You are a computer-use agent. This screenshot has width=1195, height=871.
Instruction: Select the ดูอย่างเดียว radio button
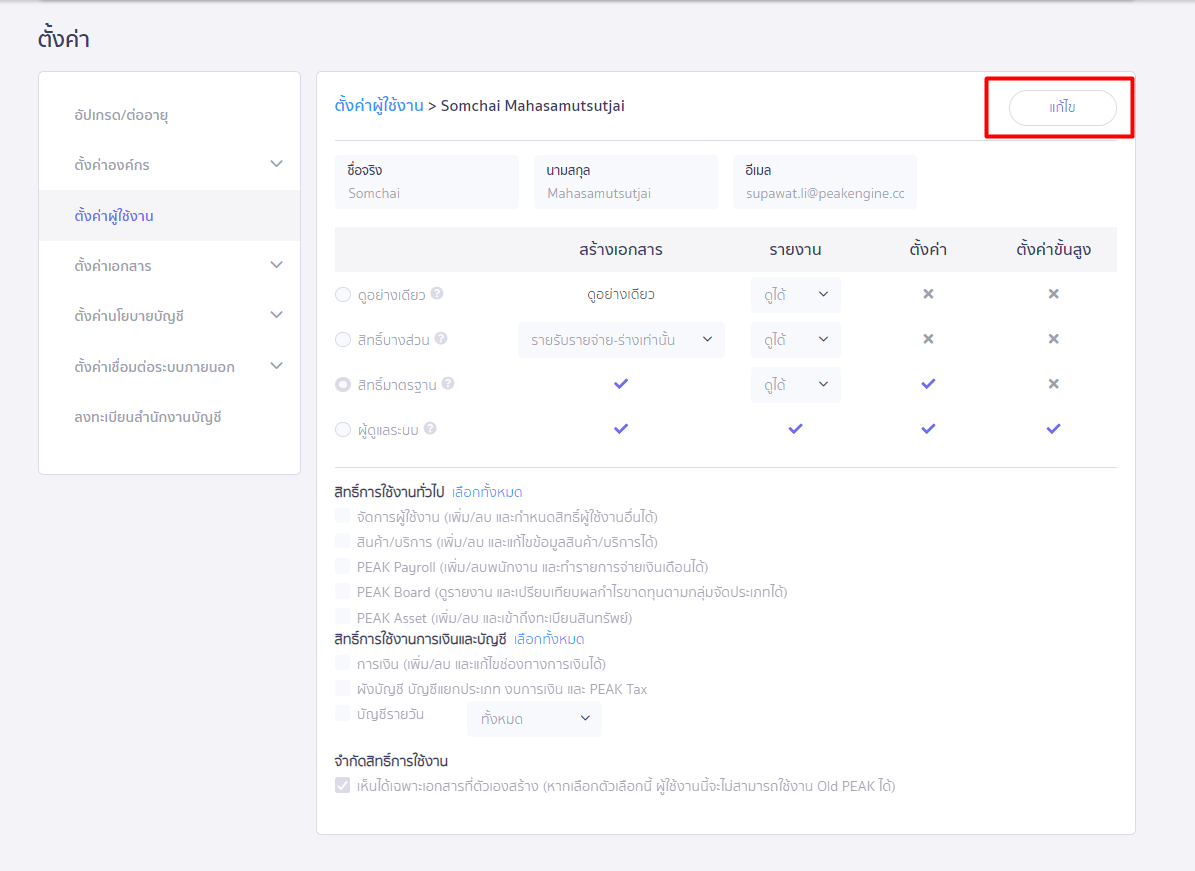coord(343,295)
